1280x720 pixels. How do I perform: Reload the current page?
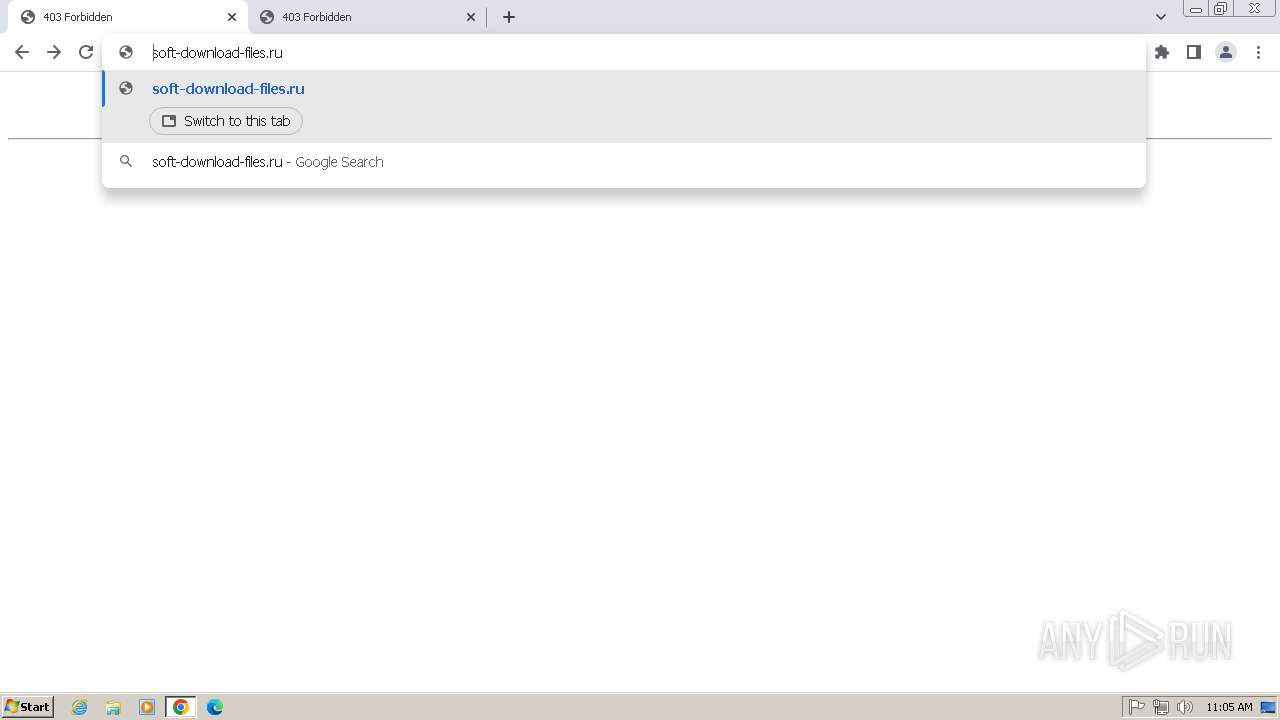(x=86, y=52)
